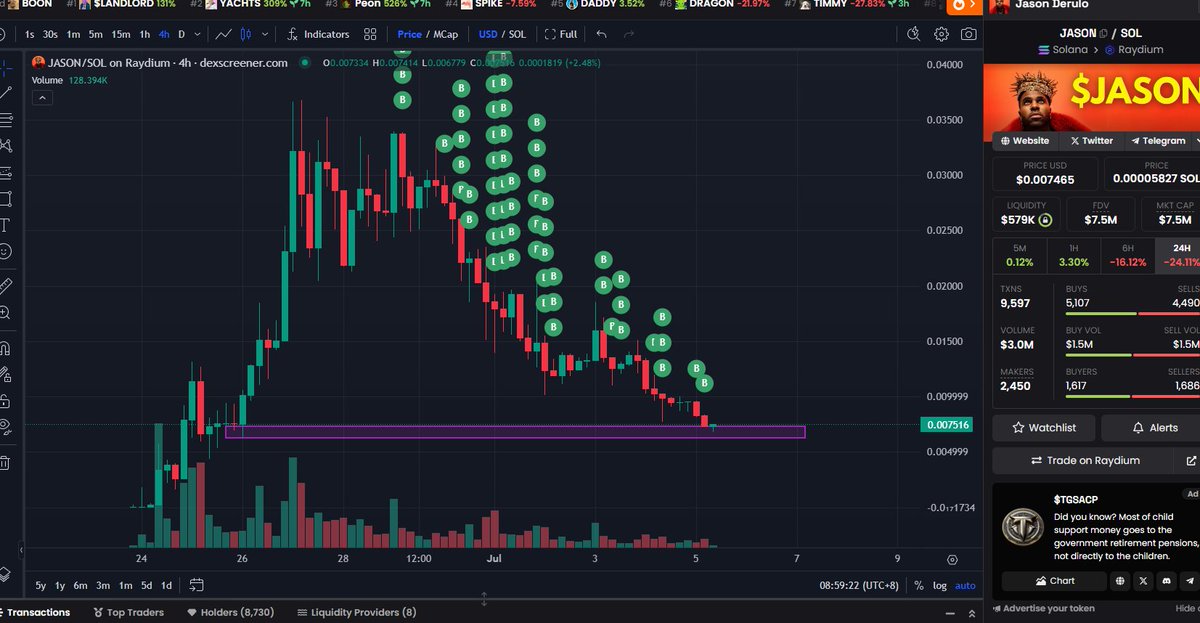The width and height of the screenshot is (1200, 623).
Task: Take a chart snapshot with camera icon
Action: click(968, 34)
